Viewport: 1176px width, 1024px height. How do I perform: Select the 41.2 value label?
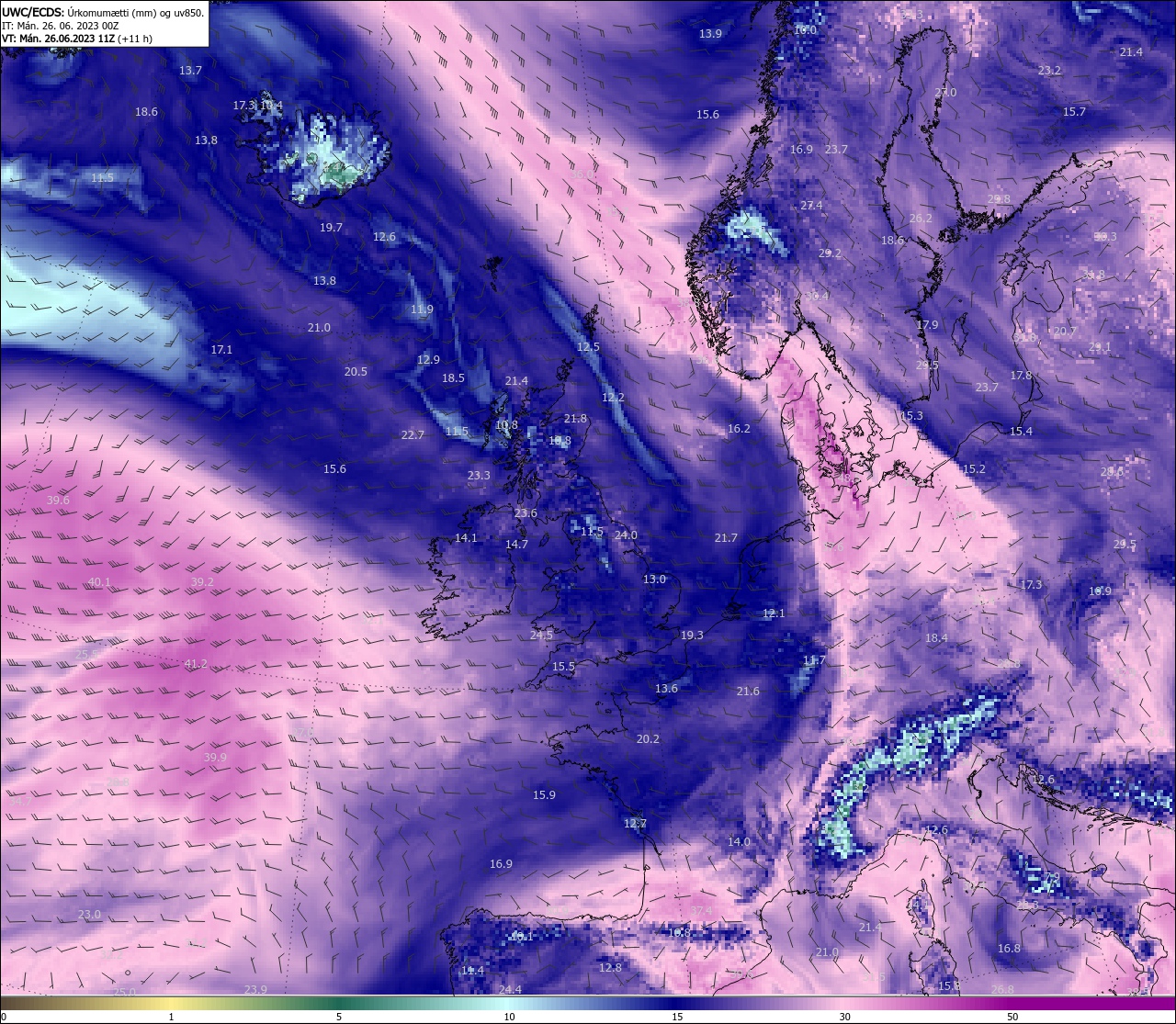(x=196, y=664)
